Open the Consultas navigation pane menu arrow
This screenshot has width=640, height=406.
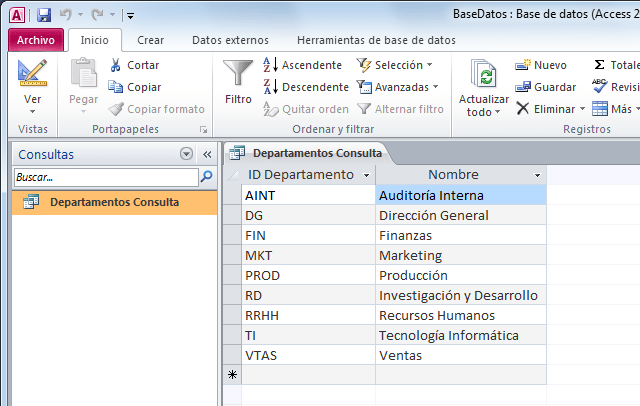click(186, 154)
